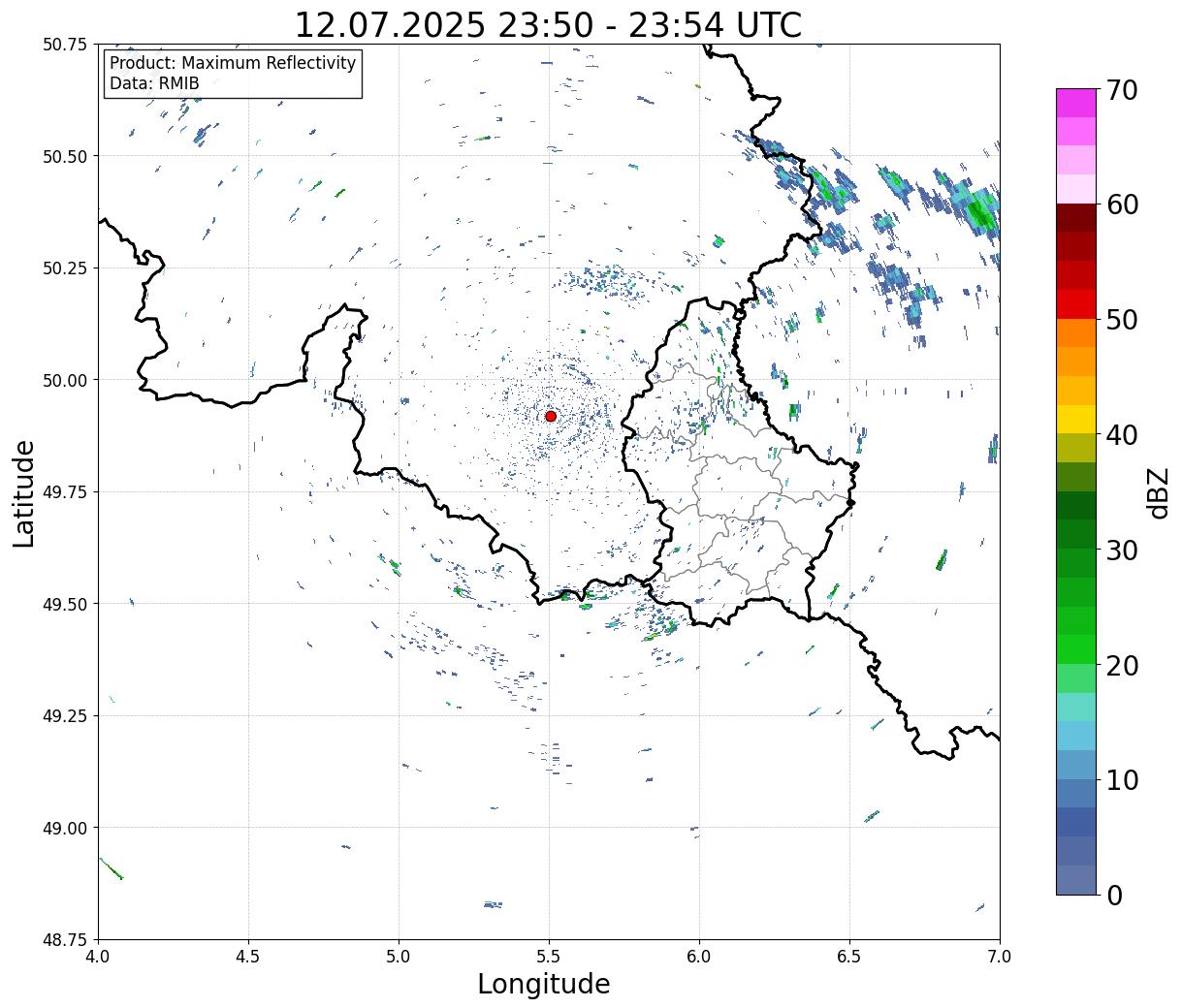Screen dimensions: 1182x1008
Task: Click the latitude tick label 49.50
Action: [67, 604]
